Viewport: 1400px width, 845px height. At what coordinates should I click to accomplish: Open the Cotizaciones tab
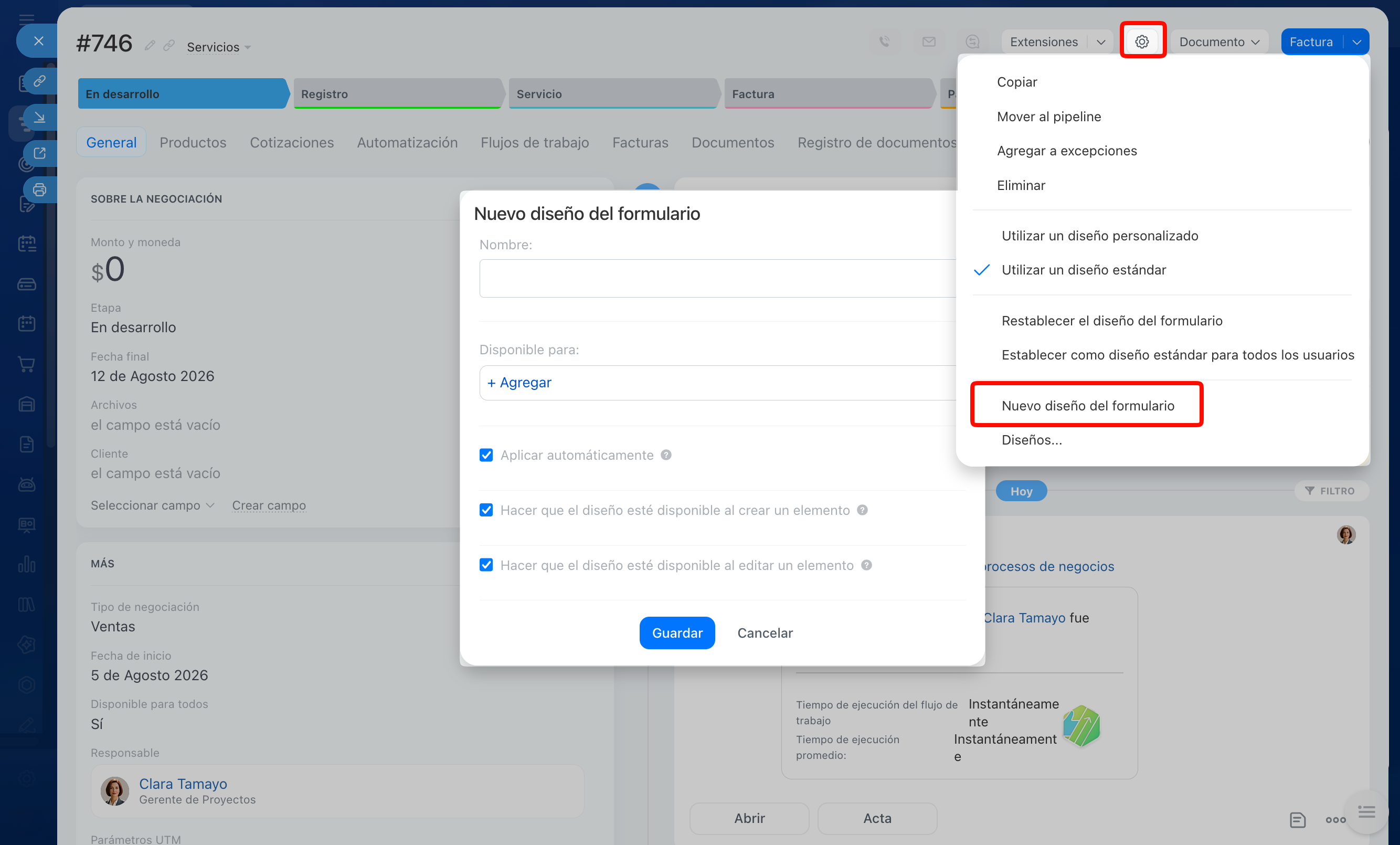[x=291, y=142]
